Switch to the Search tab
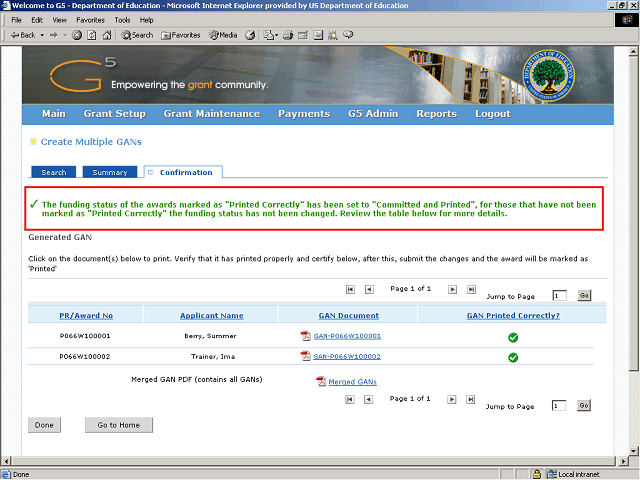This screenshot has width=640, height=480. (53, 172)
